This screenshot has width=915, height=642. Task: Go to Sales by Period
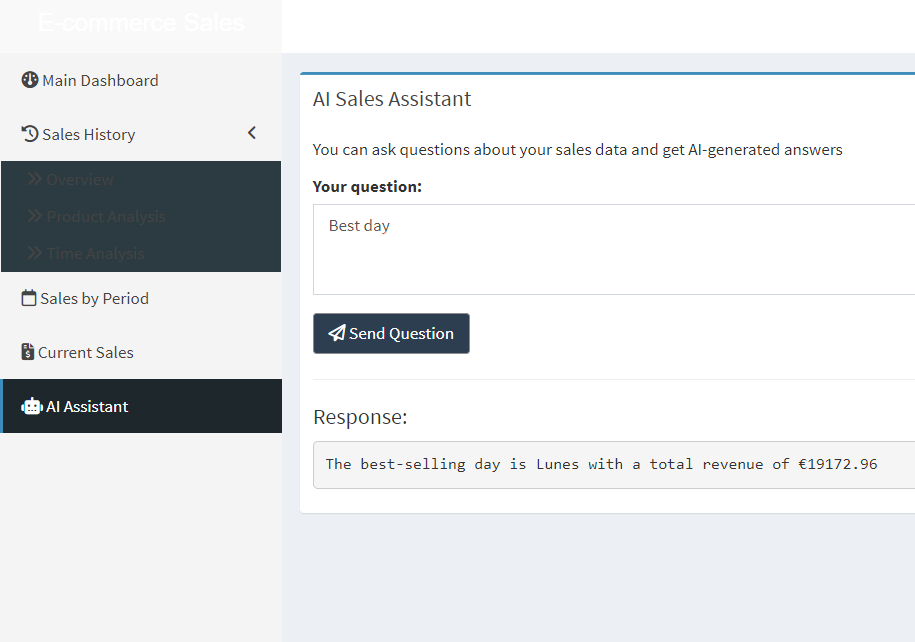click(141, 298)
